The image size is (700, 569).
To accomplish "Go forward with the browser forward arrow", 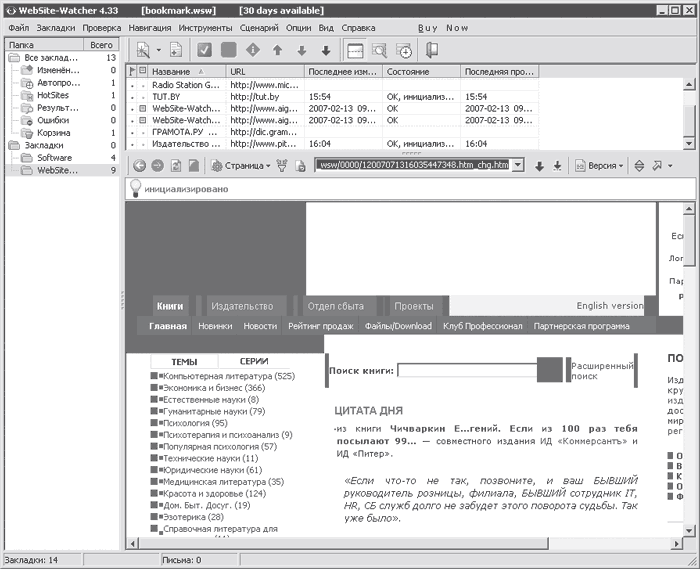I will coord(158,166).
